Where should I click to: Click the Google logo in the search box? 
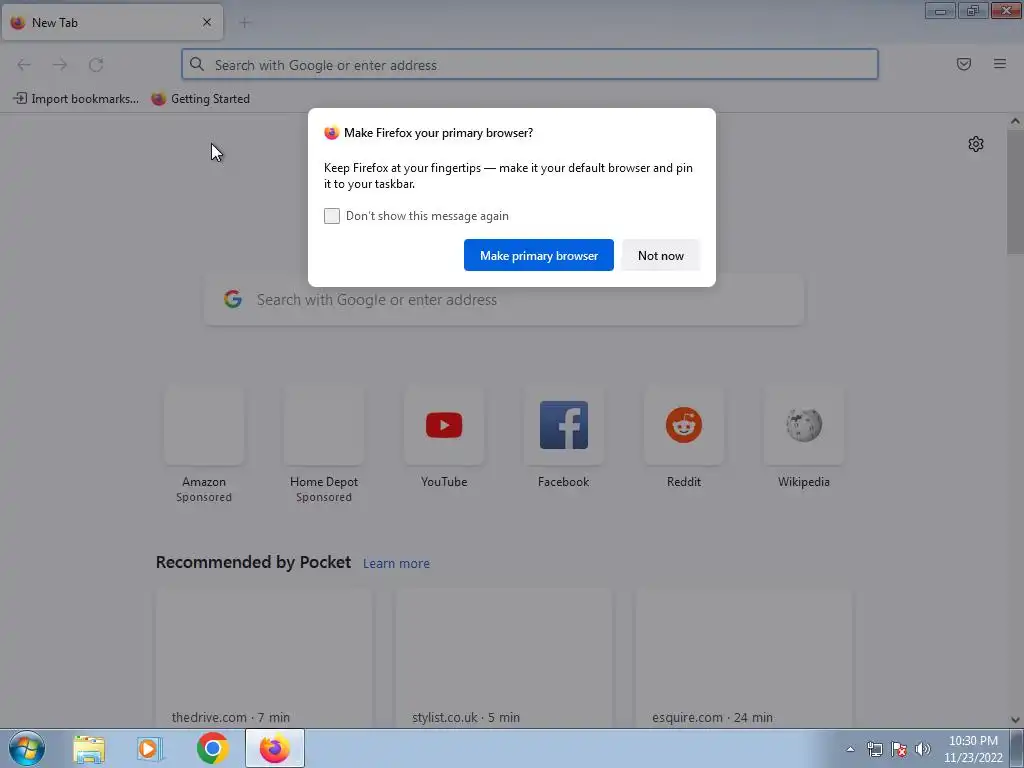tap(233, 299)
